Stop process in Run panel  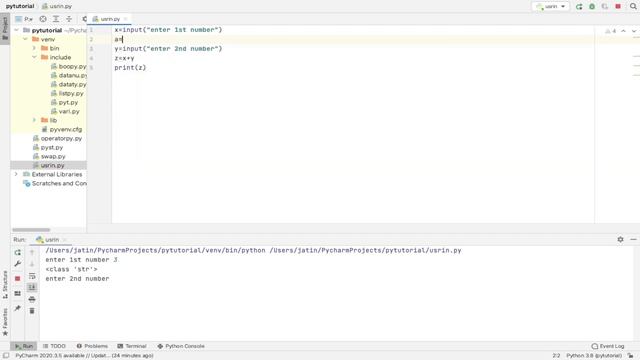(x=18, y=278)
